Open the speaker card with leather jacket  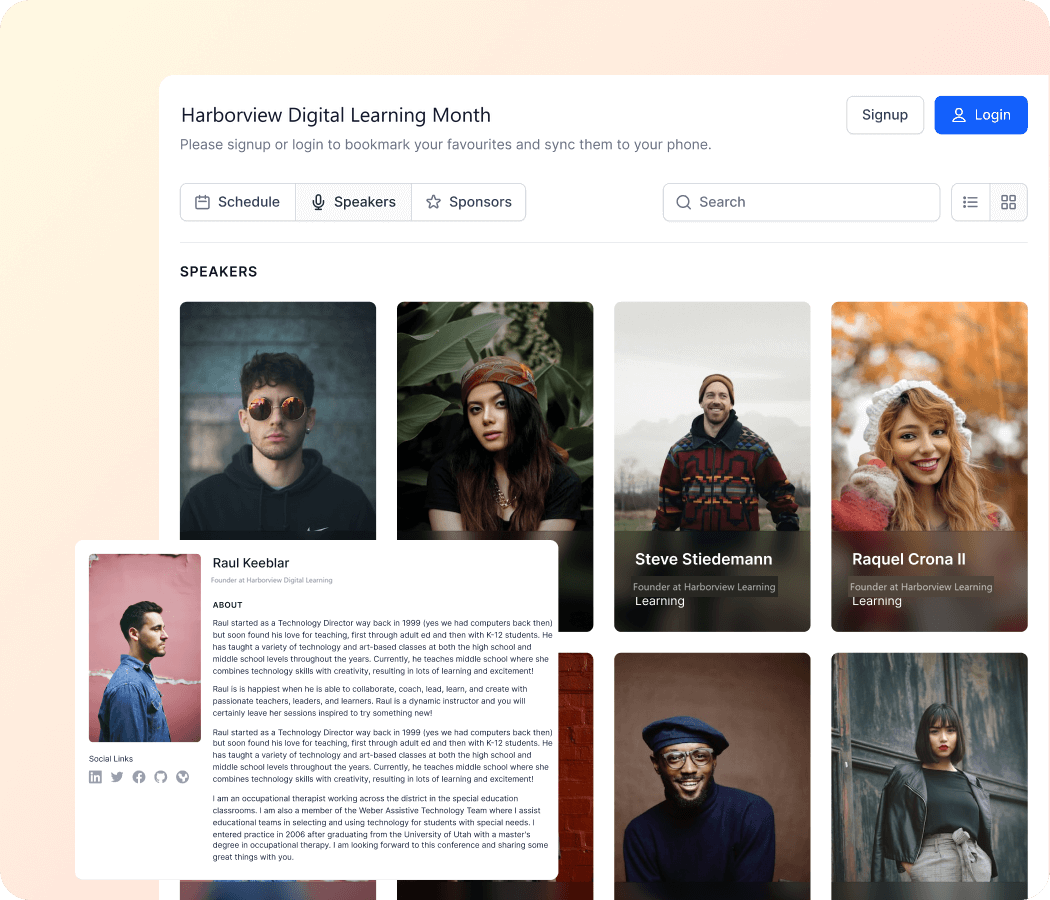coord(929,776)
